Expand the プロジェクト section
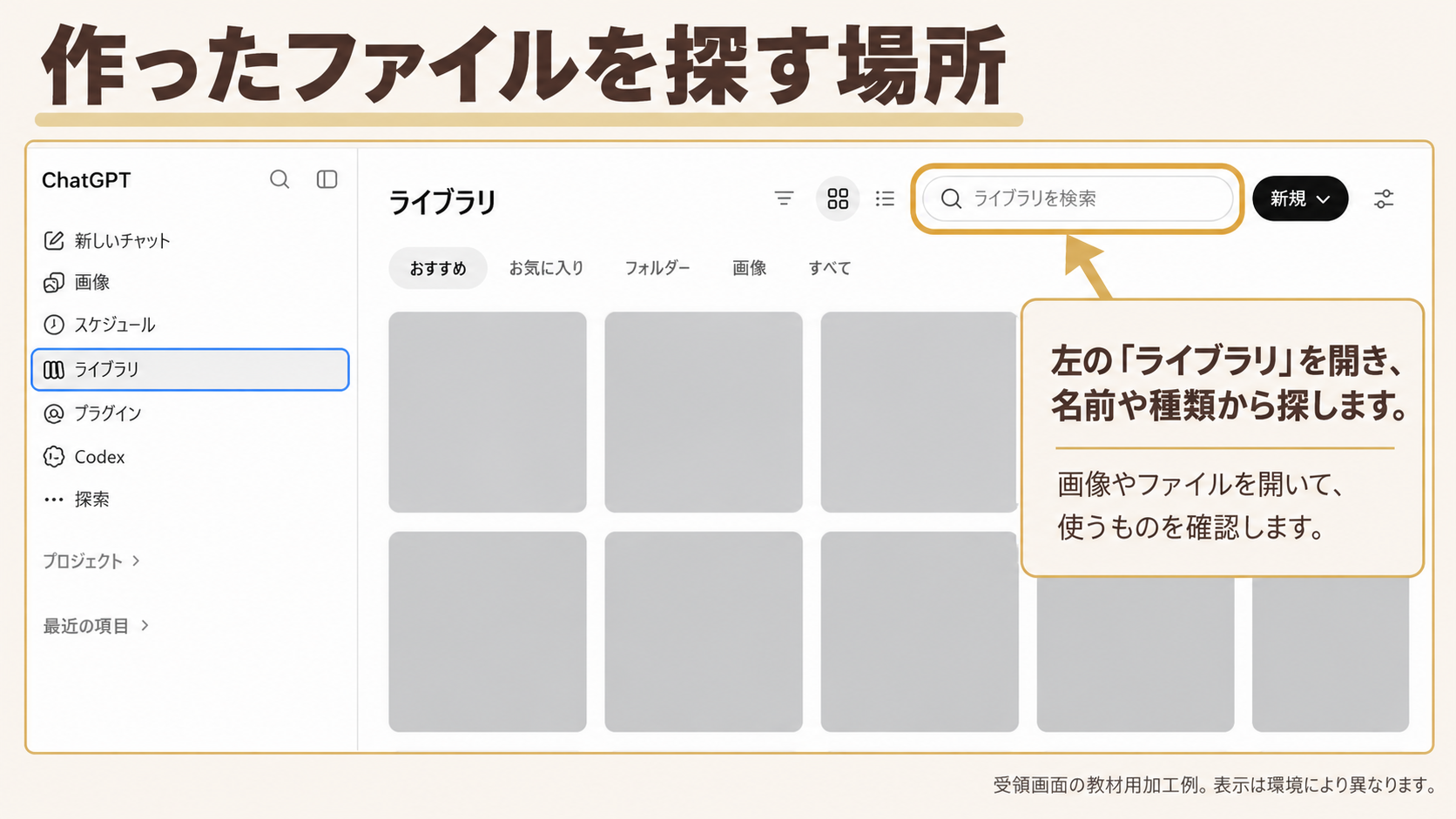Image resolution: width=1456 pixels, height=819 pixels. [x=91, y=561]
